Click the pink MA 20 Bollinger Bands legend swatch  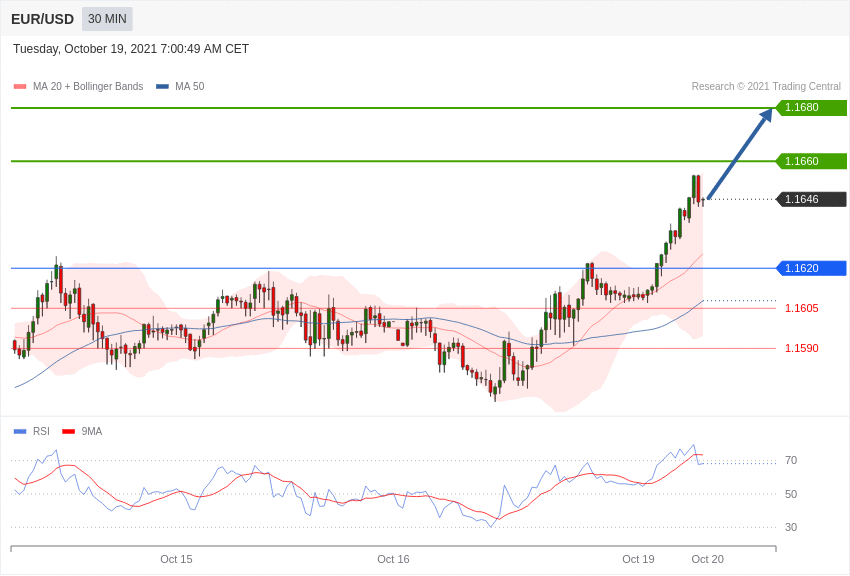(20, 86)
